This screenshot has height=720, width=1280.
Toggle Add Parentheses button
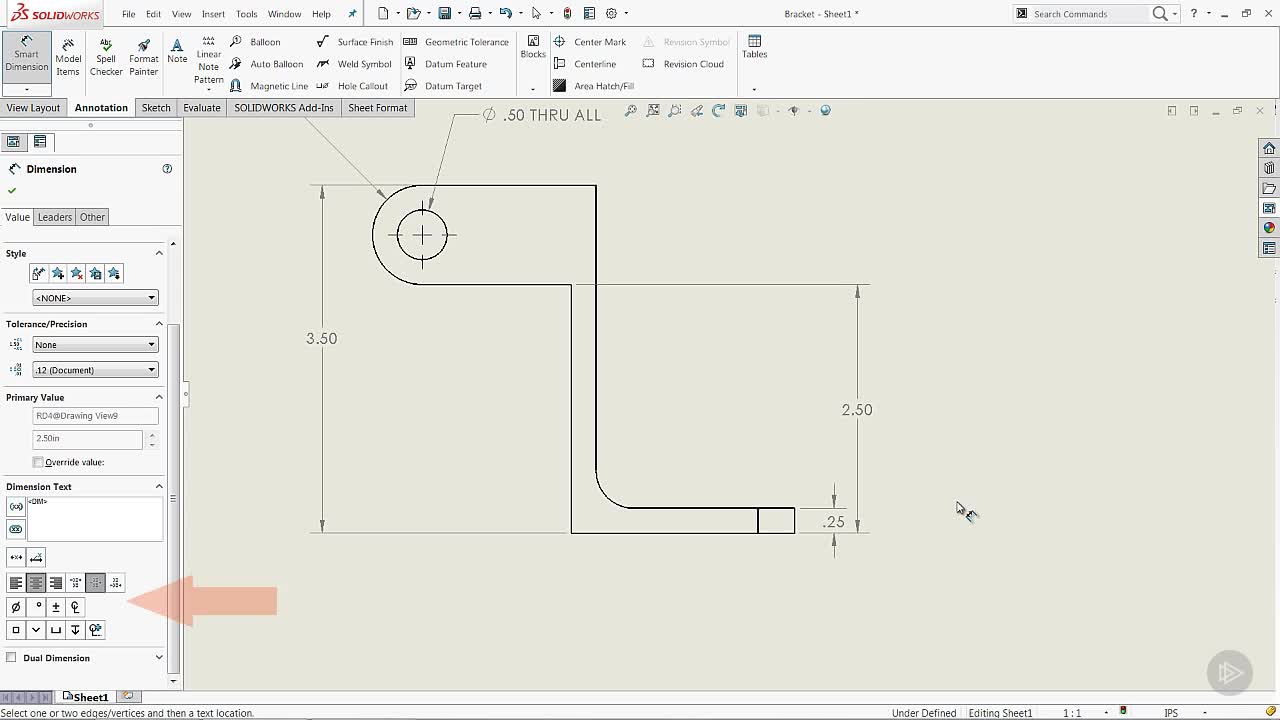16,507
